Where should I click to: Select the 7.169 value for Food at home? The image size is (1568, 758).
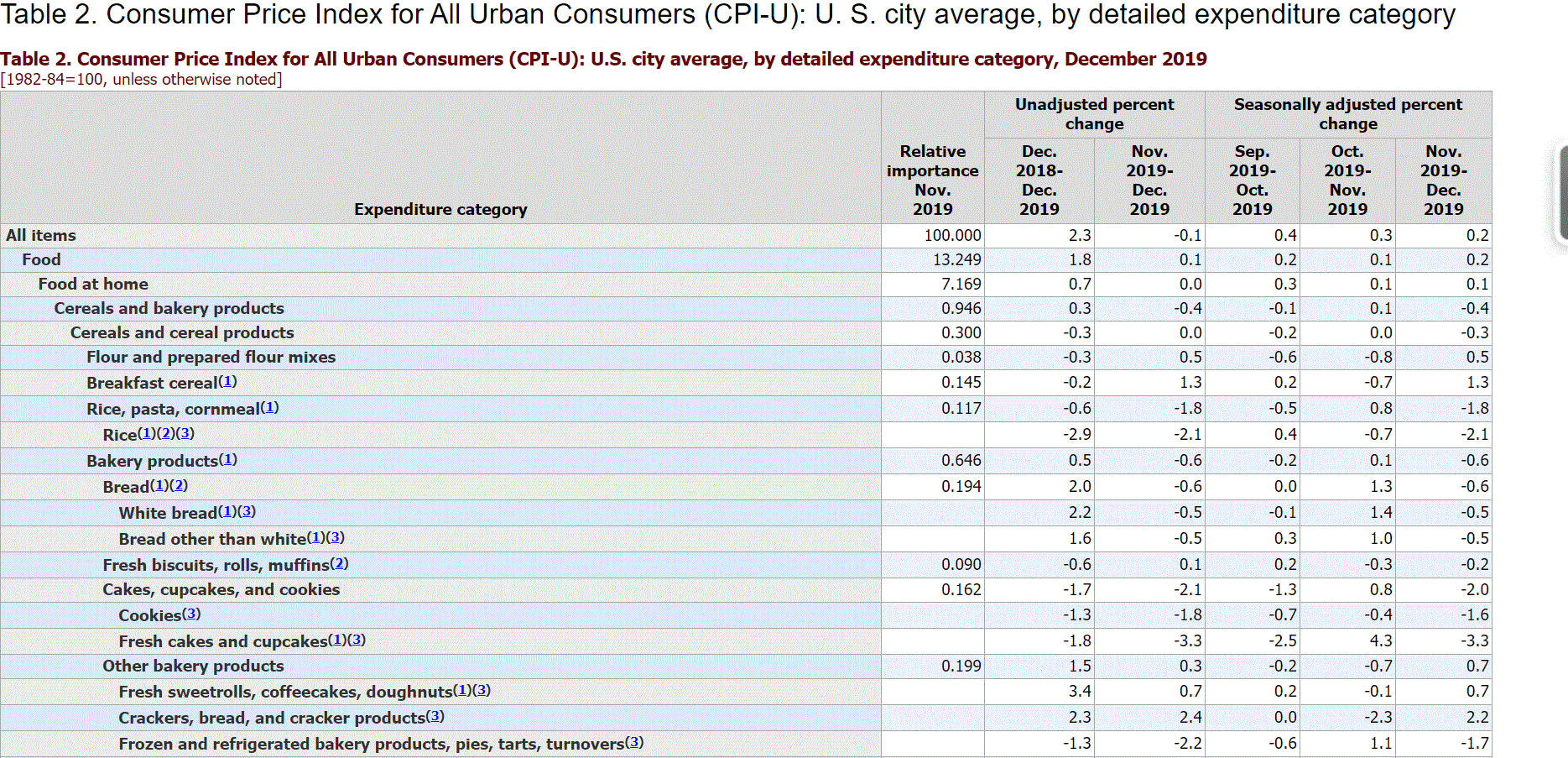click(961, 284)
